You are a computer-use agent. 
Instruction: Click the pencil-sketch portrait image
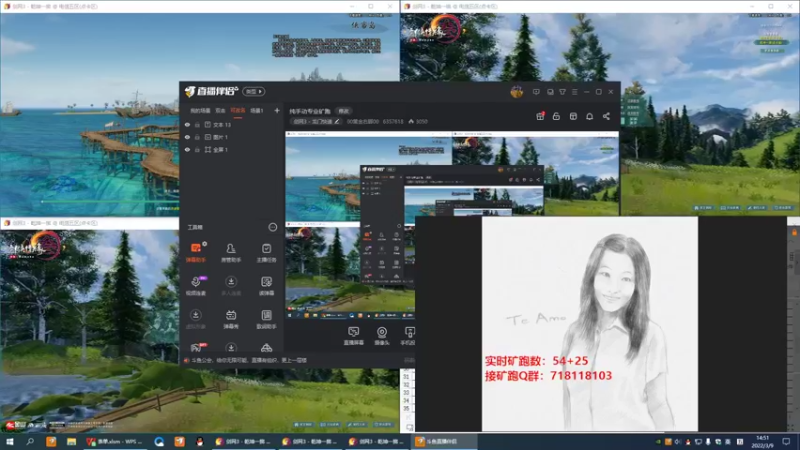point(590,324)
